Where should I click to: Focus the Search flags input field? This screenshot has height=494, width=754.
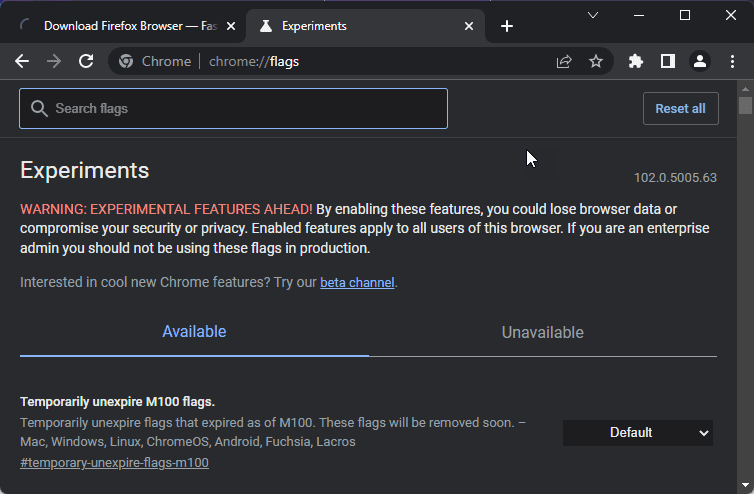[x=233, y=109]
